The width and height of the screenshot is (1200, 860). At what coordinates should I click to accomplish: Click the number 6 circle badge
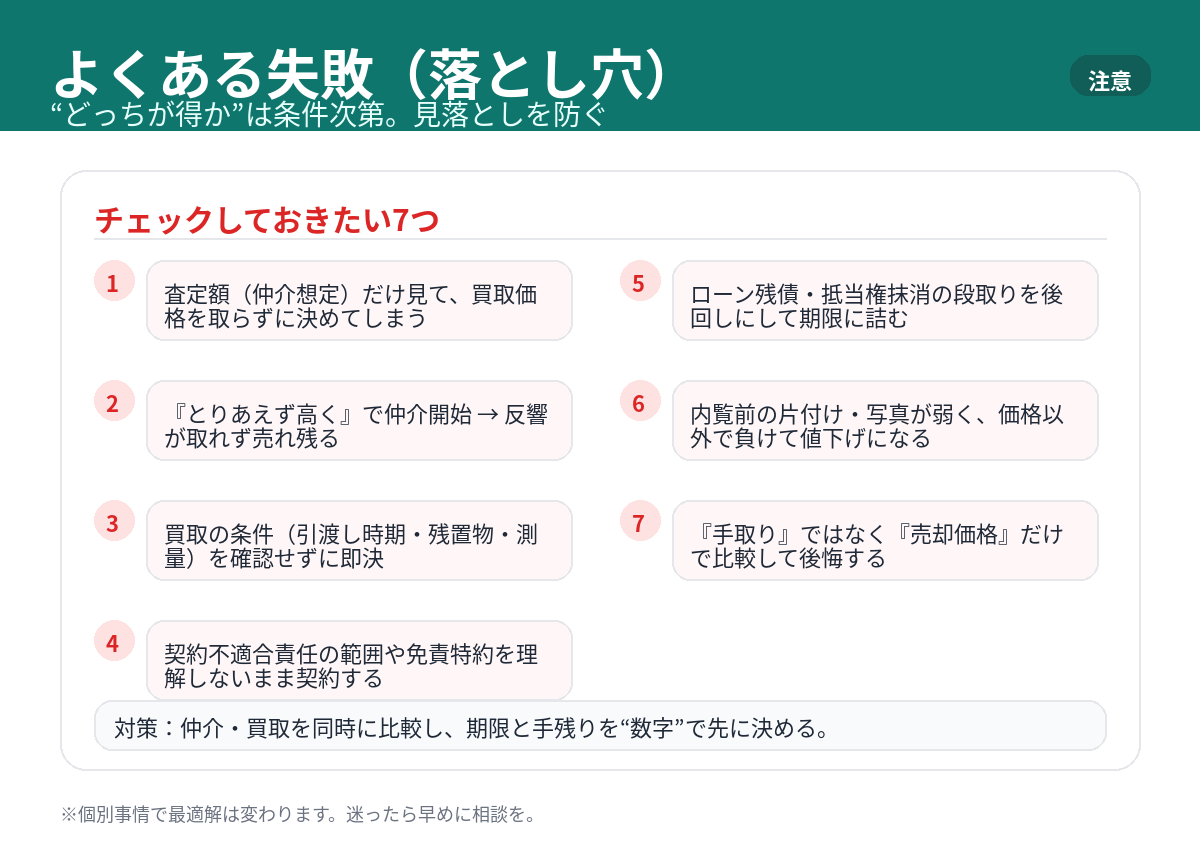click(x=639, y=402)
